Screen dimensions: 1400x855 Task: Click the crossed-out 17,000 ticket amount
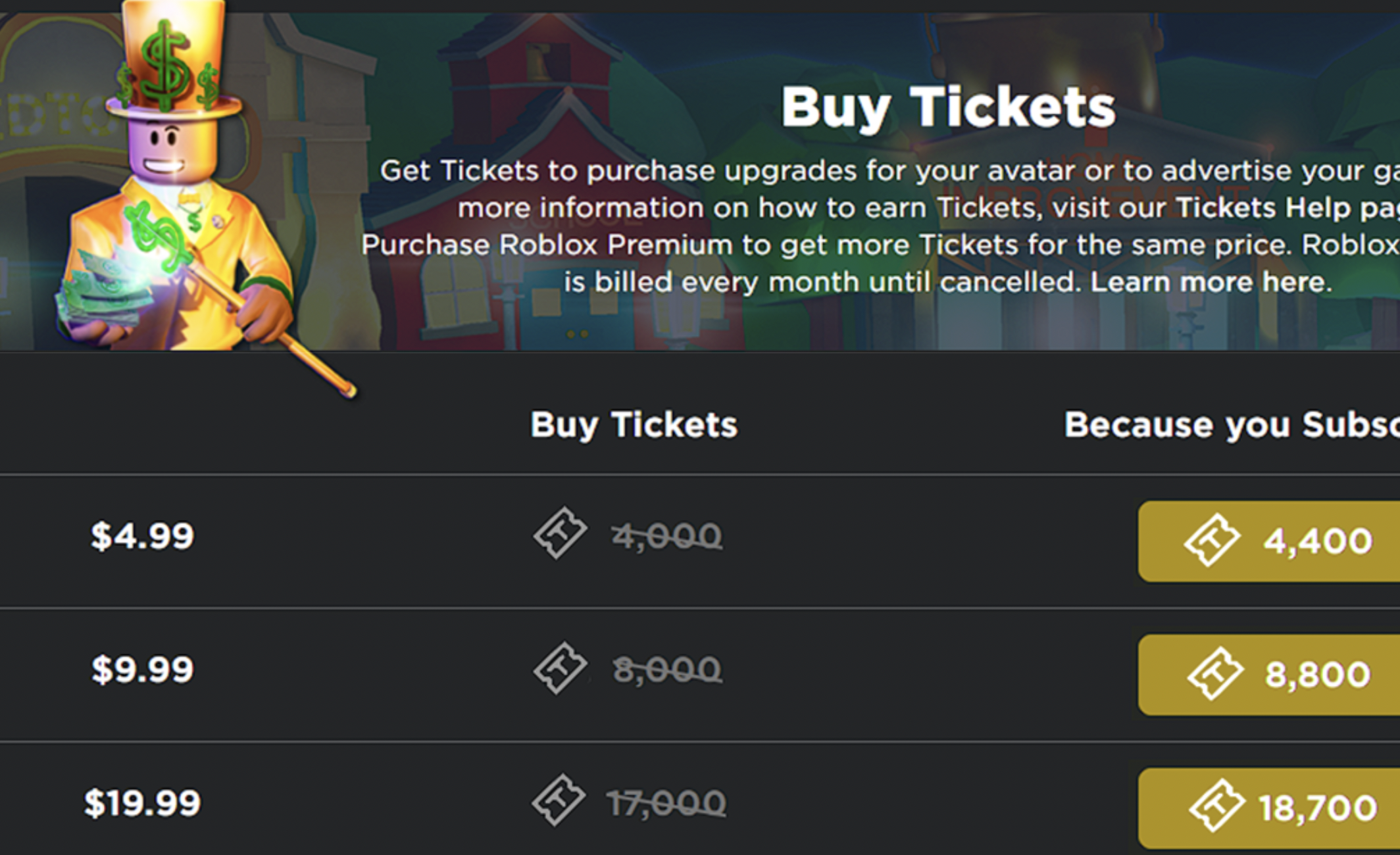click(x=666, y=803)
